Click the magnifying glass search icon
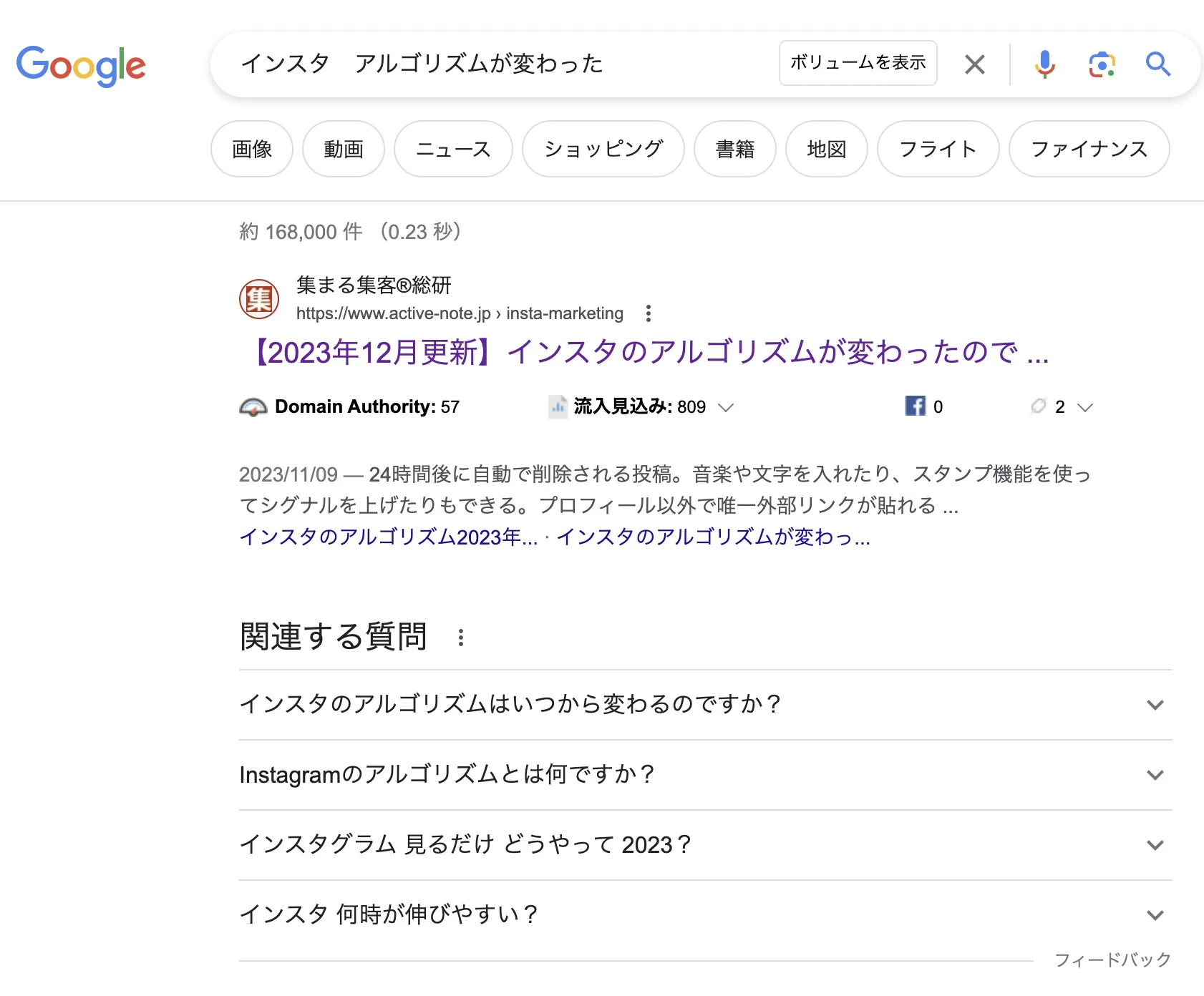The image size is (1204, 996). pos(1157,64)
